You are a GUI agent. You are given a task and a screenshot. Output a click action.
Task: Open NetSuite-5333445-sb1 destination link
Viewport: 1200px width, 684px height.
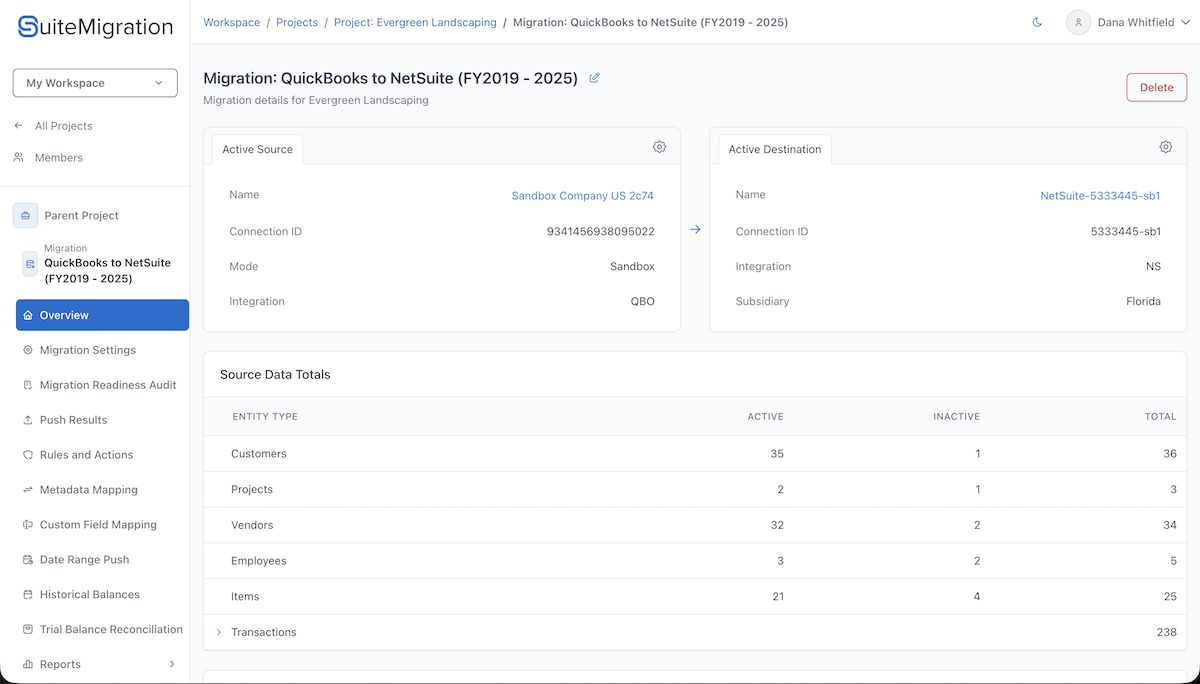(x=1100, y=196)
